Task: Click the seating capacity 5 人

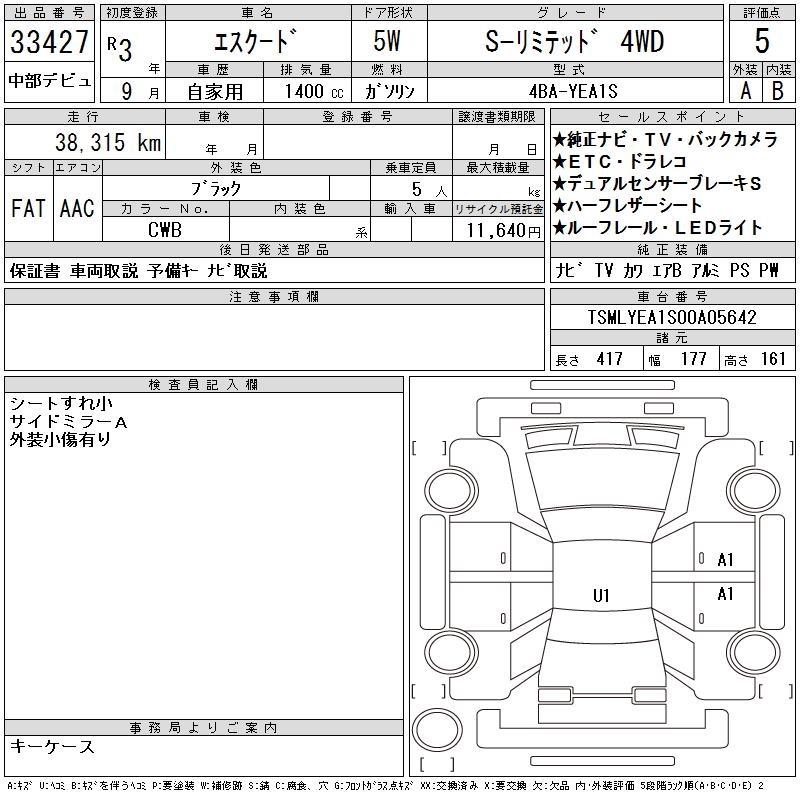Action: pos(429,190)
